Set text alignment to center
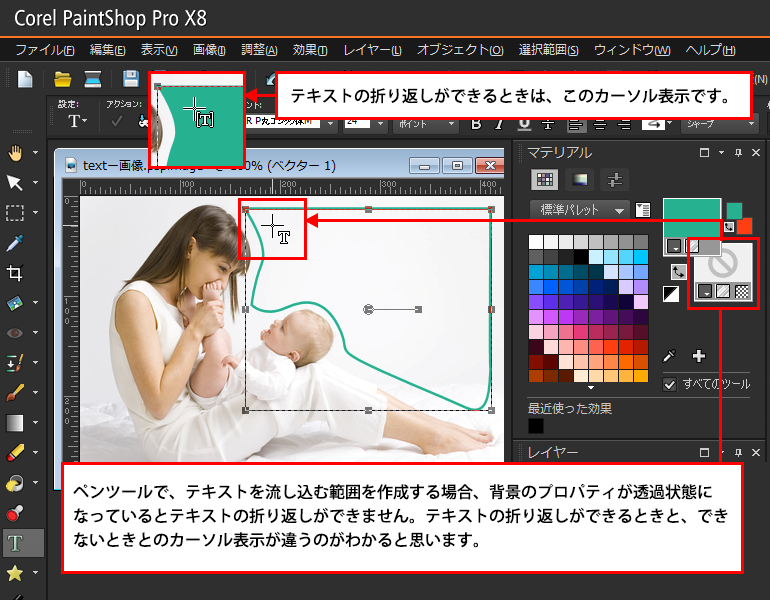This screenshot has width=770, height=600. [600, 124]
